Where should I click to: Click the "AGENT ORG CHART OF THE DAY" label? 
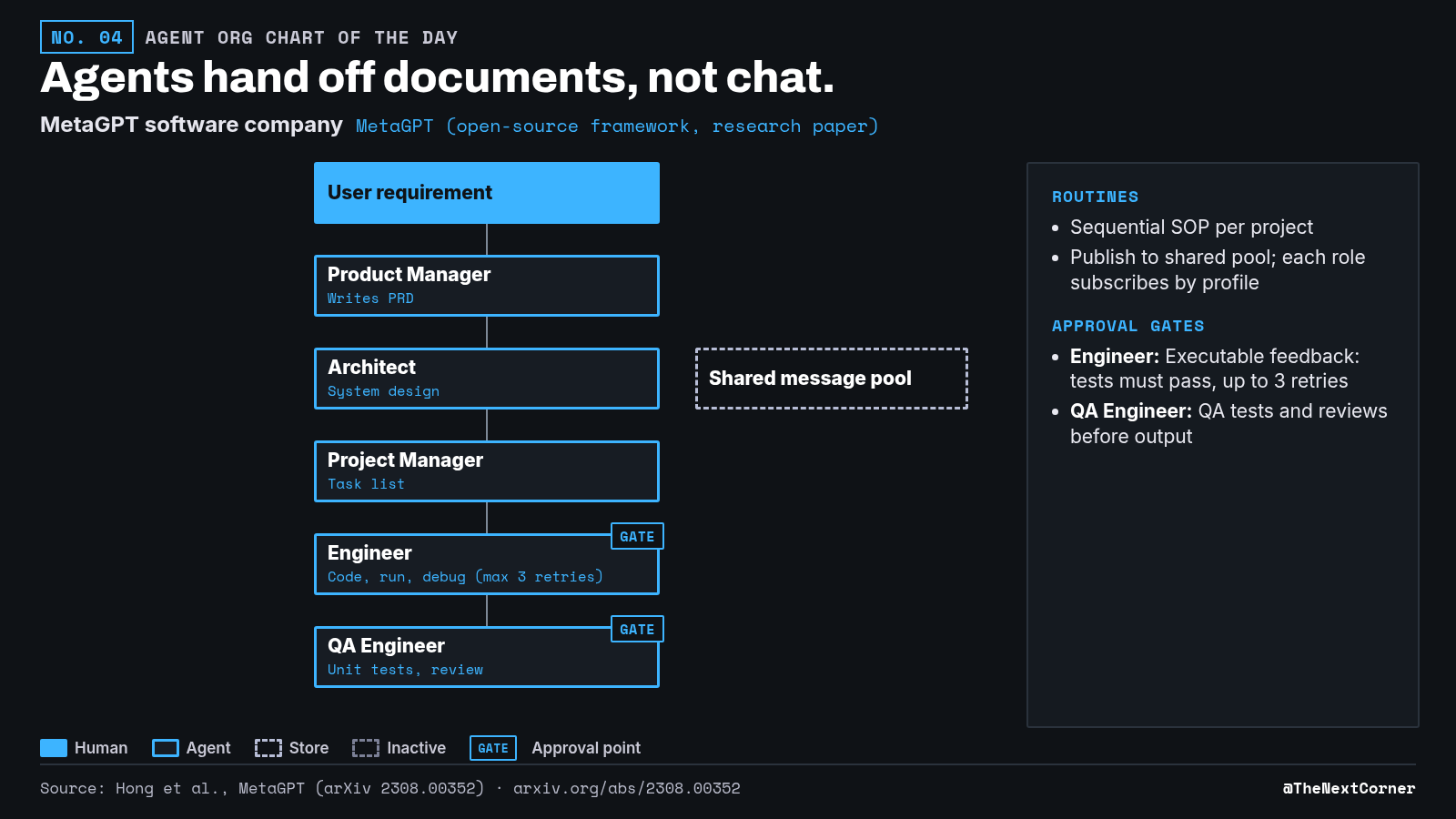[x=301, y=37]
